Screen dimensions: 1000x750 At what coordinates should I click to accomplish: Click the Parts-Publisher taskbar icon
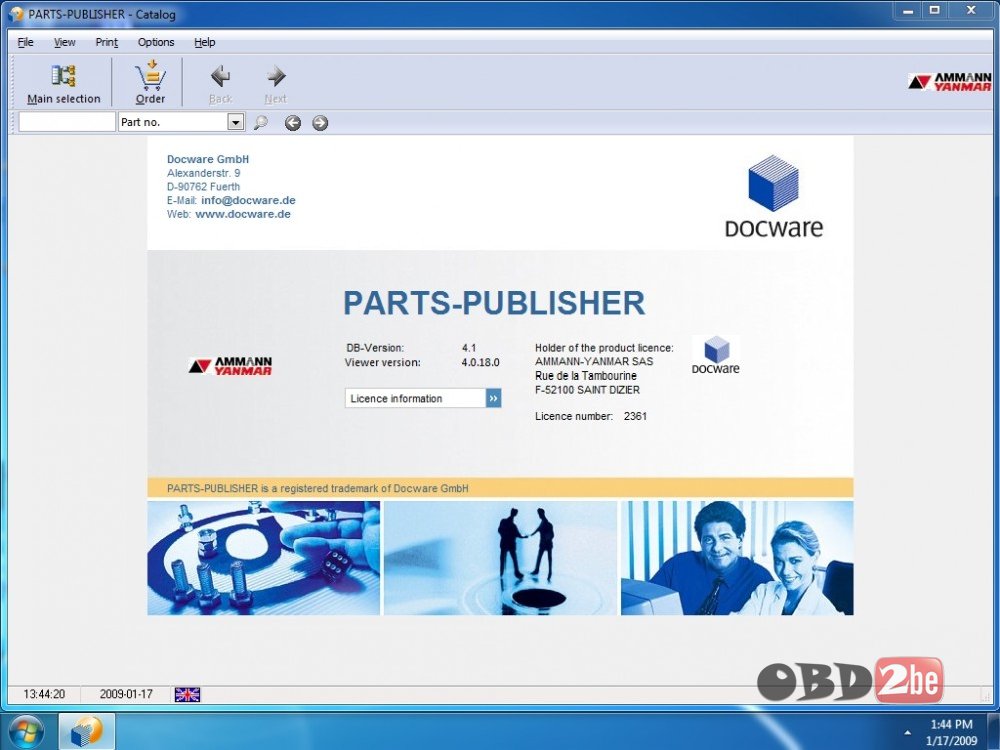click(87, 732)
